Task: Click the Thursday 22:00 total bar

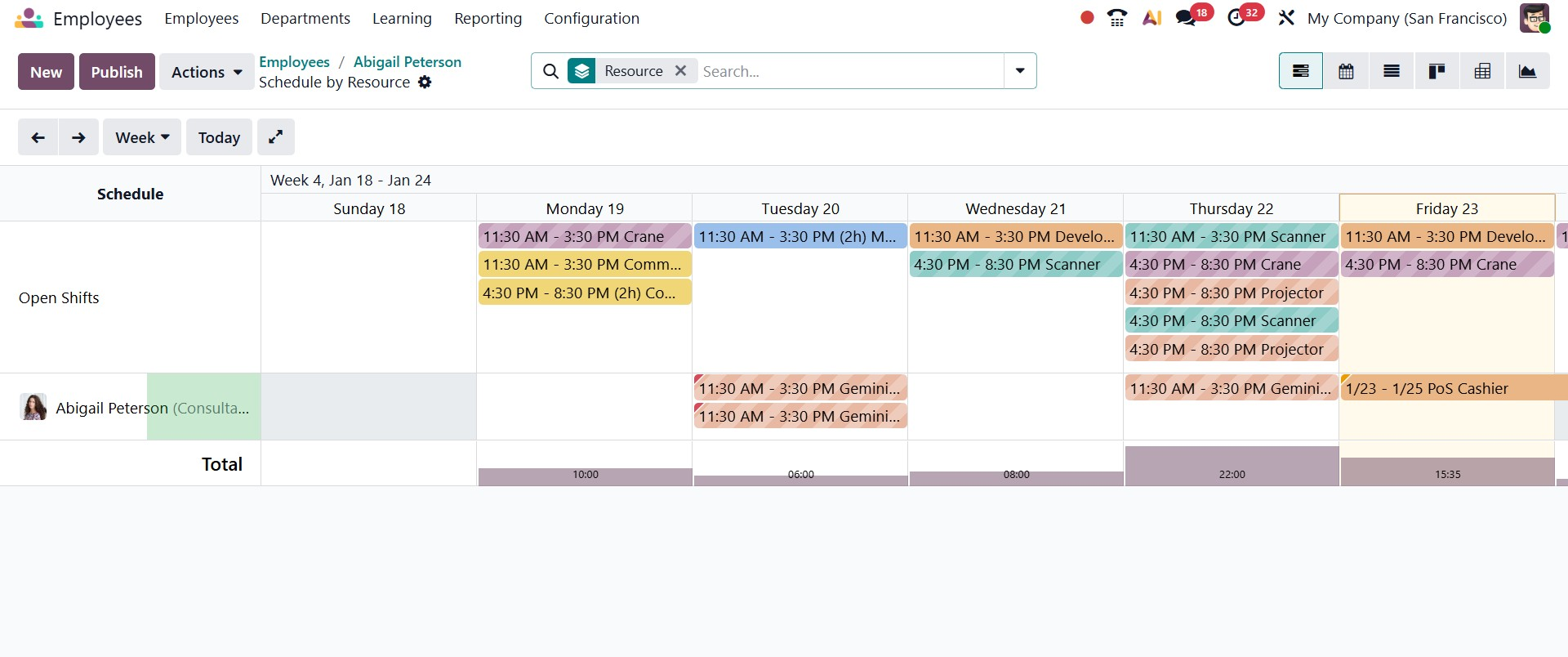Action: 1232,466
